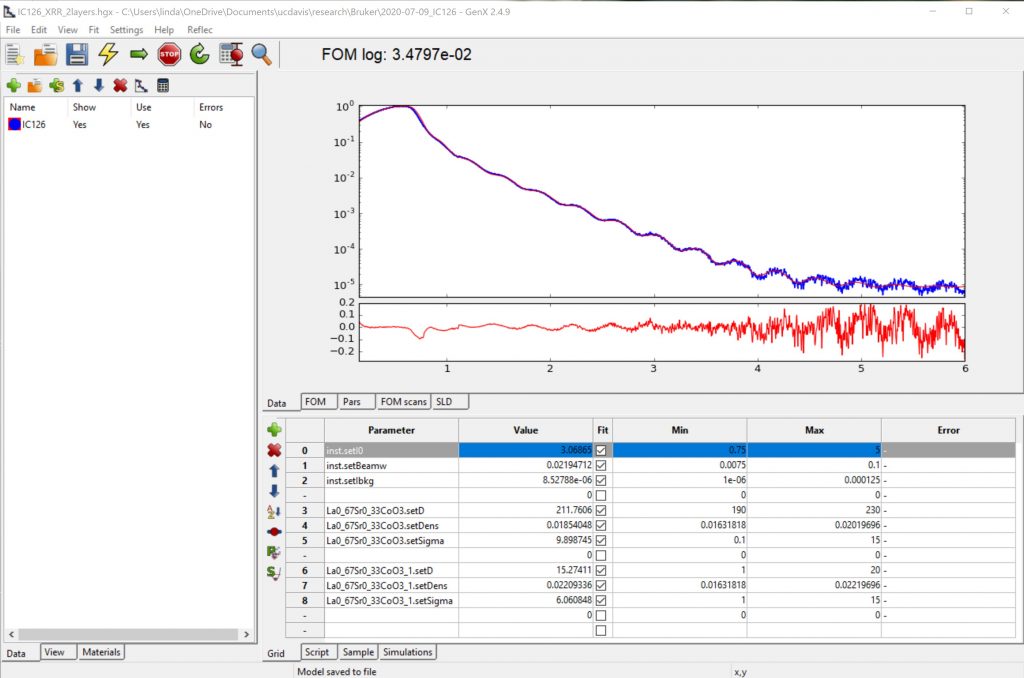Click the Start fit lightning bolt icon
Viewport: 1024px width, 678px height.
point(108,55)
